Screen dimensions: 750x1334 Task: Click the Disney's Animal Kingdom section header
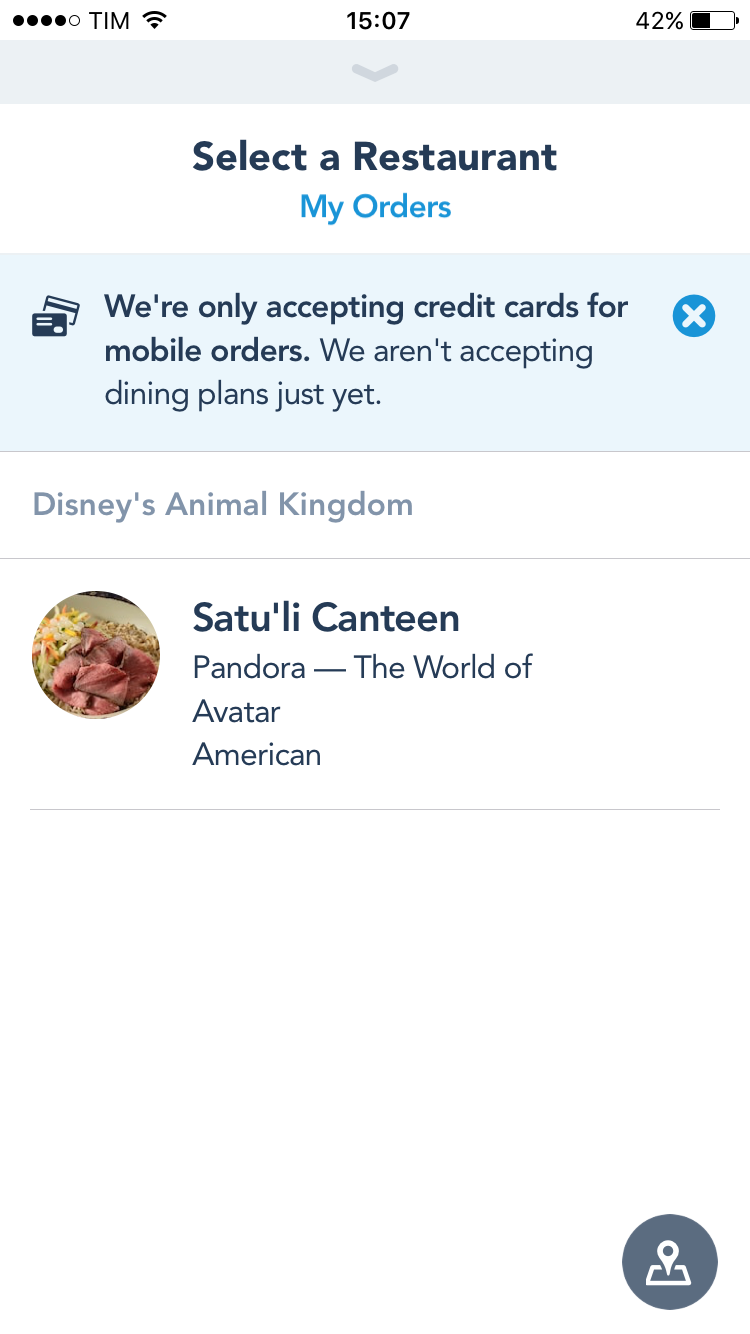(223, 504)
